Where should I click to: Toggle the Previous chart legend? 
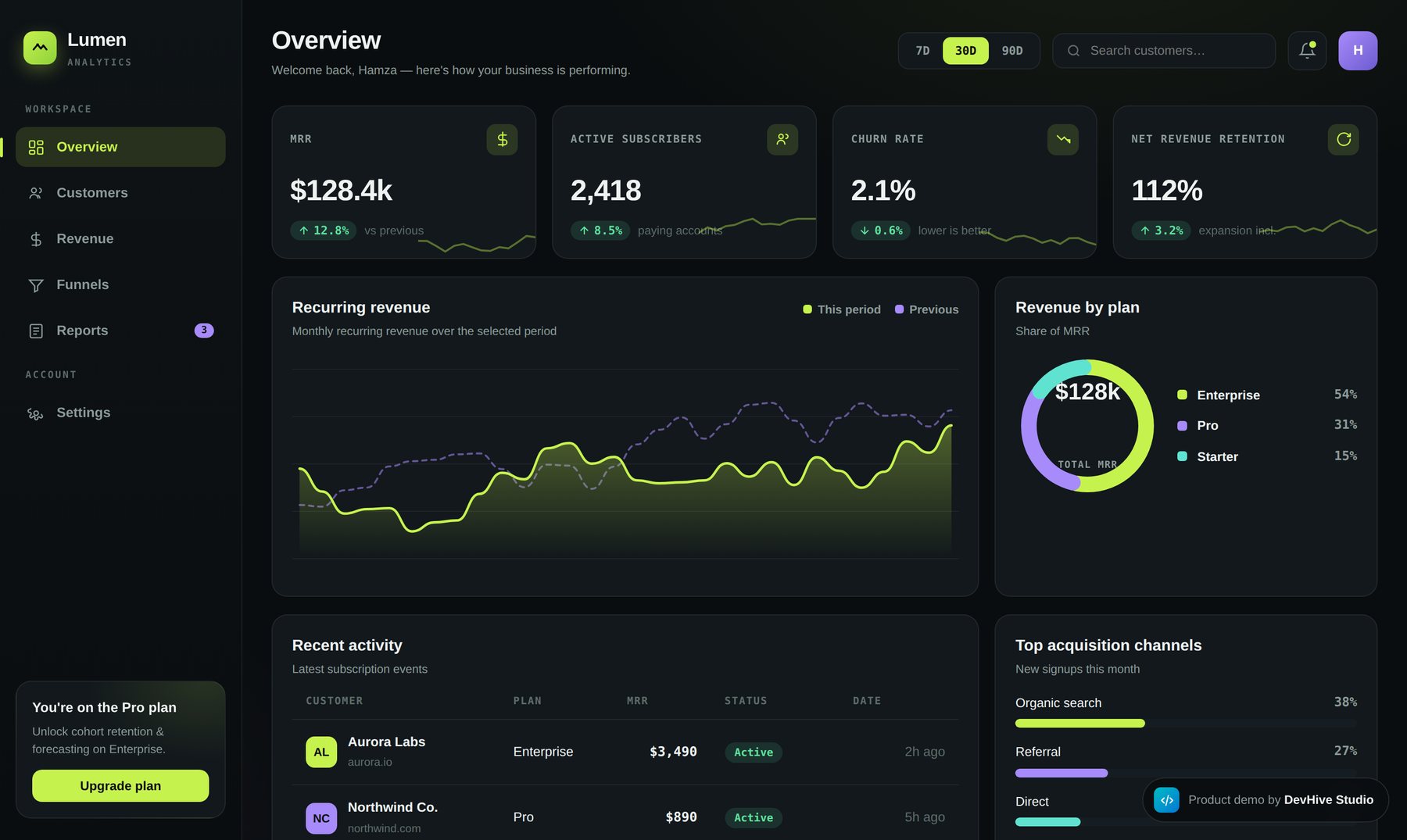(926, 309)
